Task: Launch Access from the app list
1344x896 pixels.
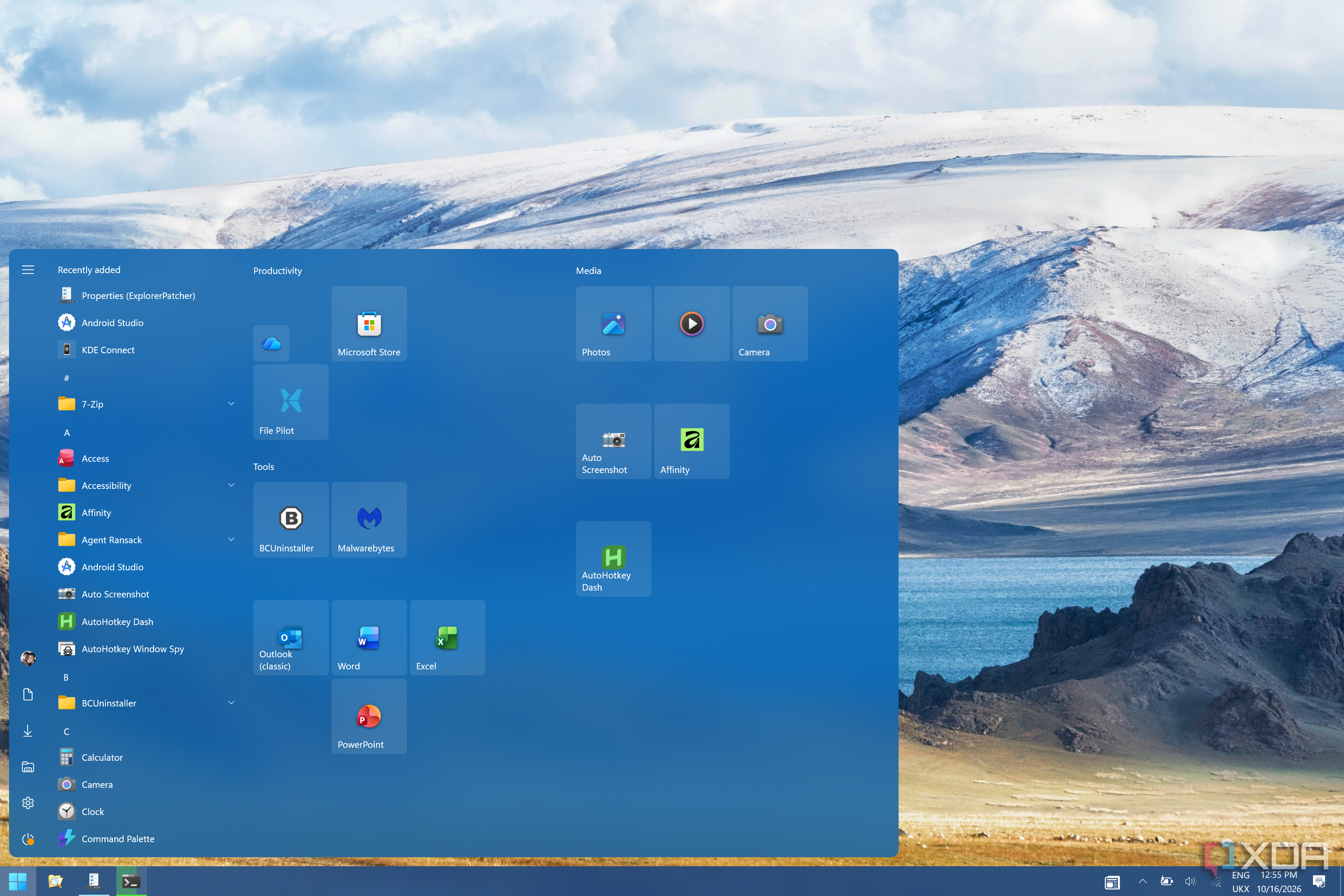Action: click(x=147, y=458)
